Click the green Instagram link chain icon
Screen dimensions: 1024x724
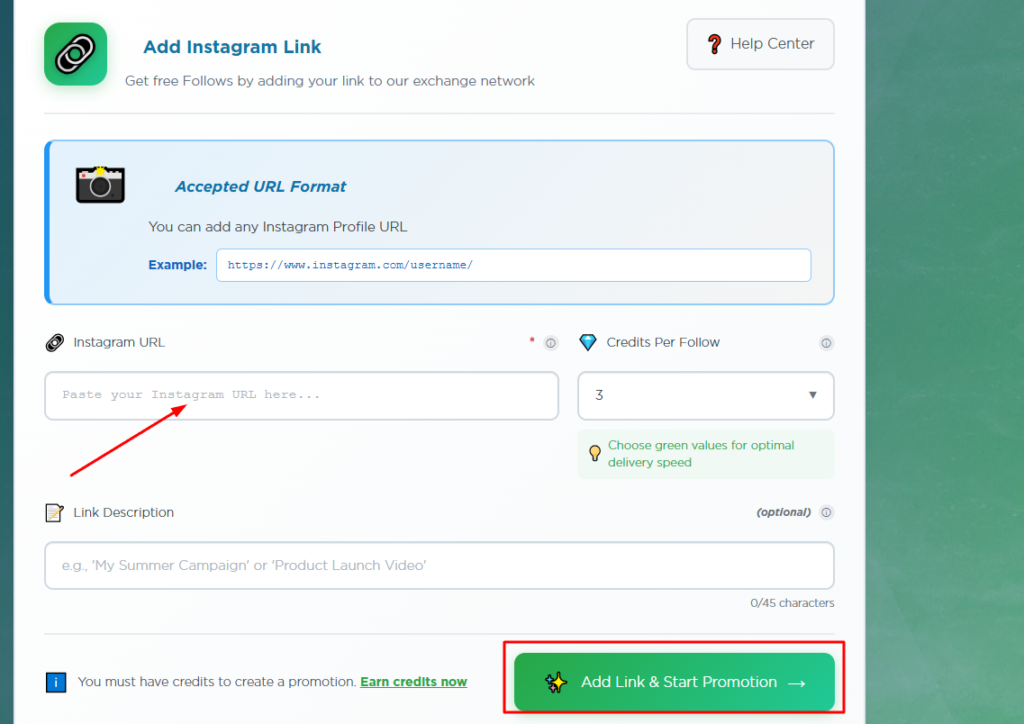(x=75, y=53)
